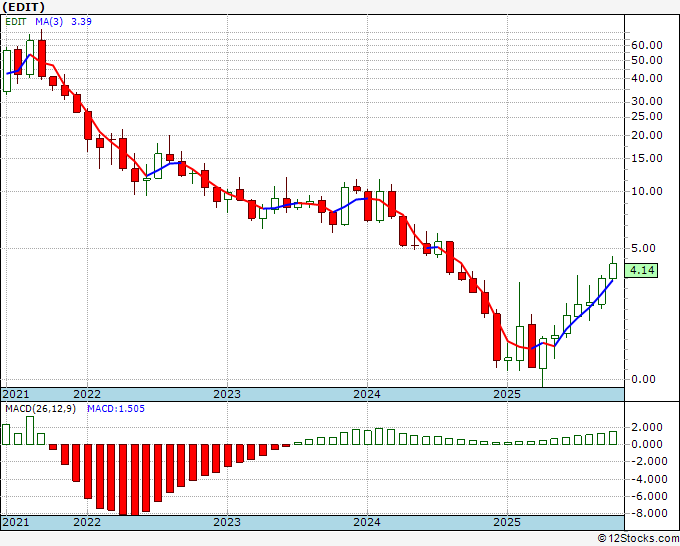Click the 2.000 MACD axis label
This screenshot has height=546, width=680.
[x=647, y=428]
